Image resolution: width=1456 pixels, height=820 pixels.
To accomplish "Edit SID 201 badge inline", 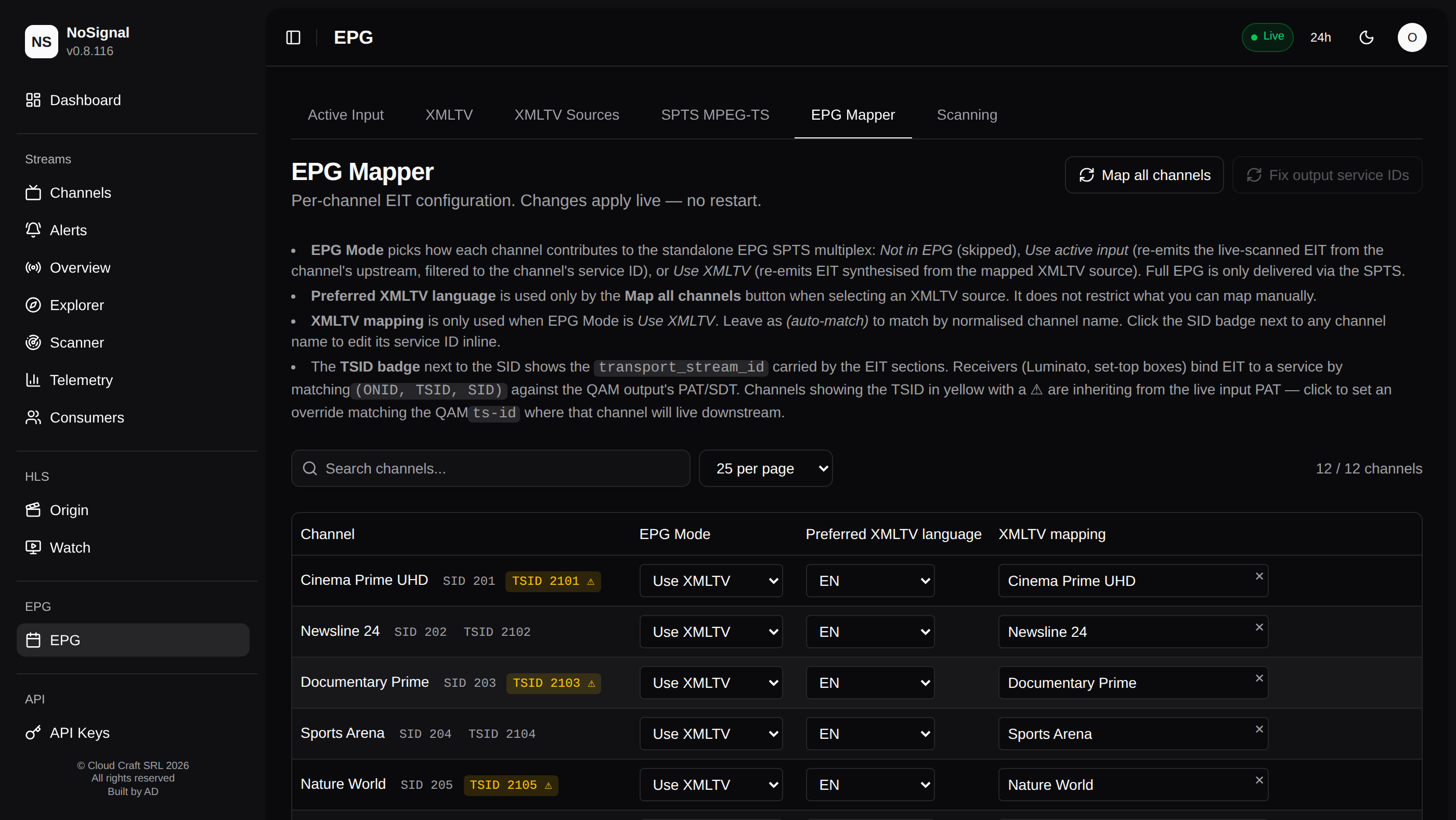I will pyautogui.click(x=469, y=581).
